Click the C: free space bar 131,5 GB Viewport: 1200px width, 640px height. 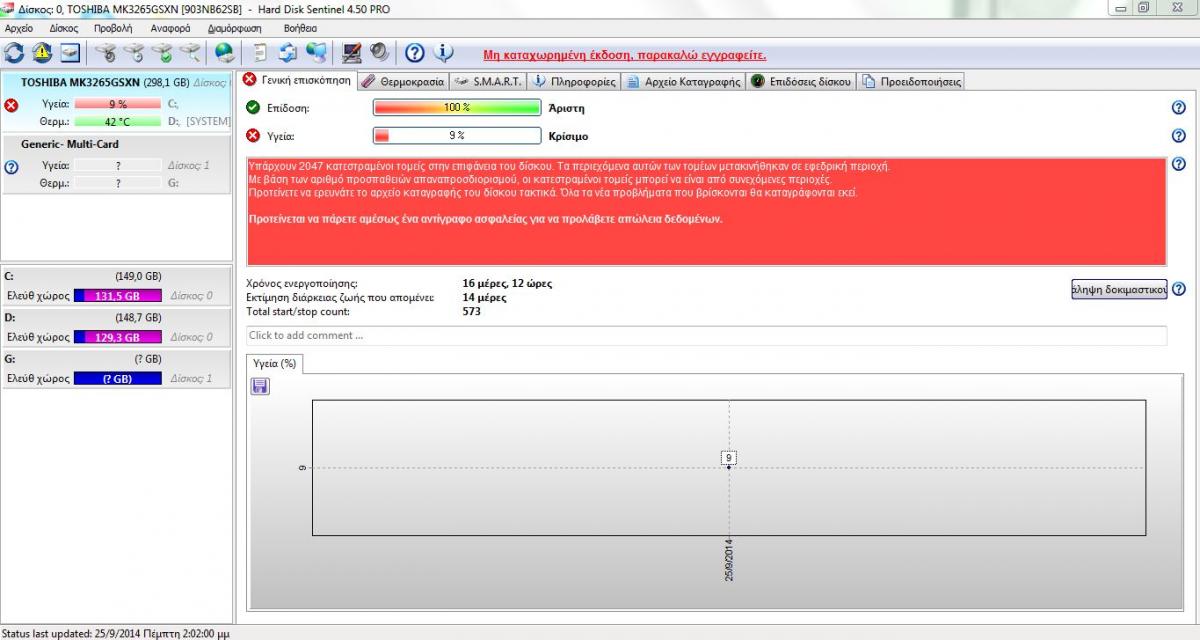[x=118, y=296]
